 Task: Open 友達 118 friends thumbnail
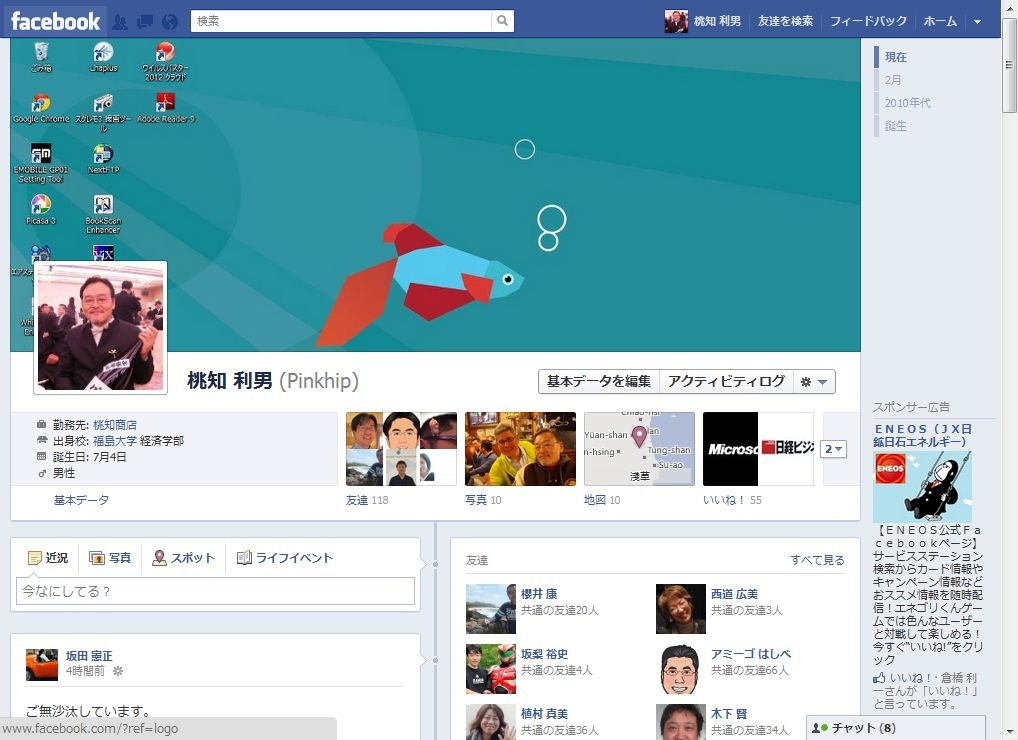coord(401,449)
